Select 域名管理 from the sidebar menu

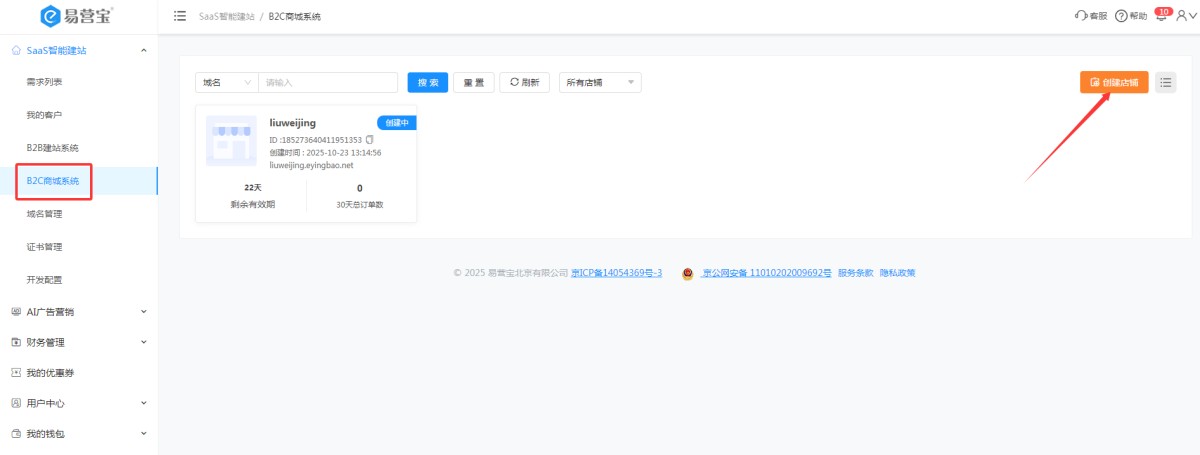[44, 213]
